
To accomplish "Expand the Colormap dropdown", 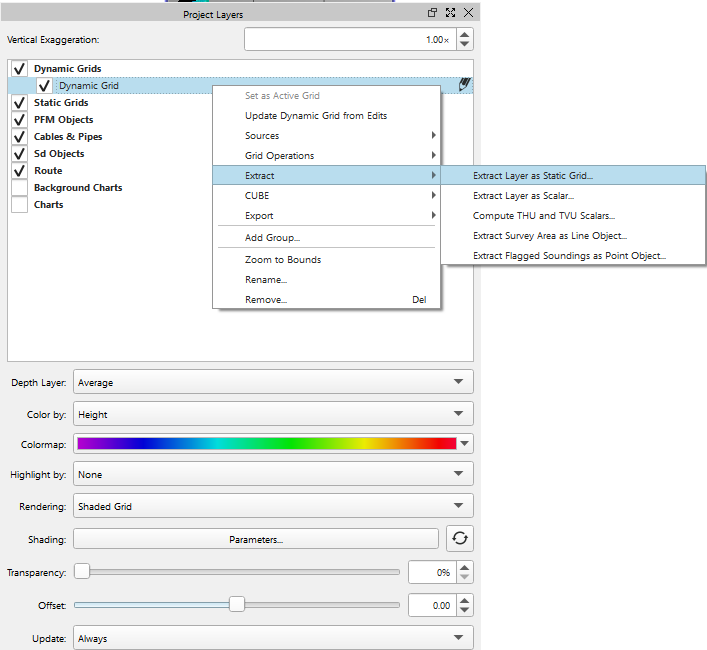I will click(x=465, y=443).
